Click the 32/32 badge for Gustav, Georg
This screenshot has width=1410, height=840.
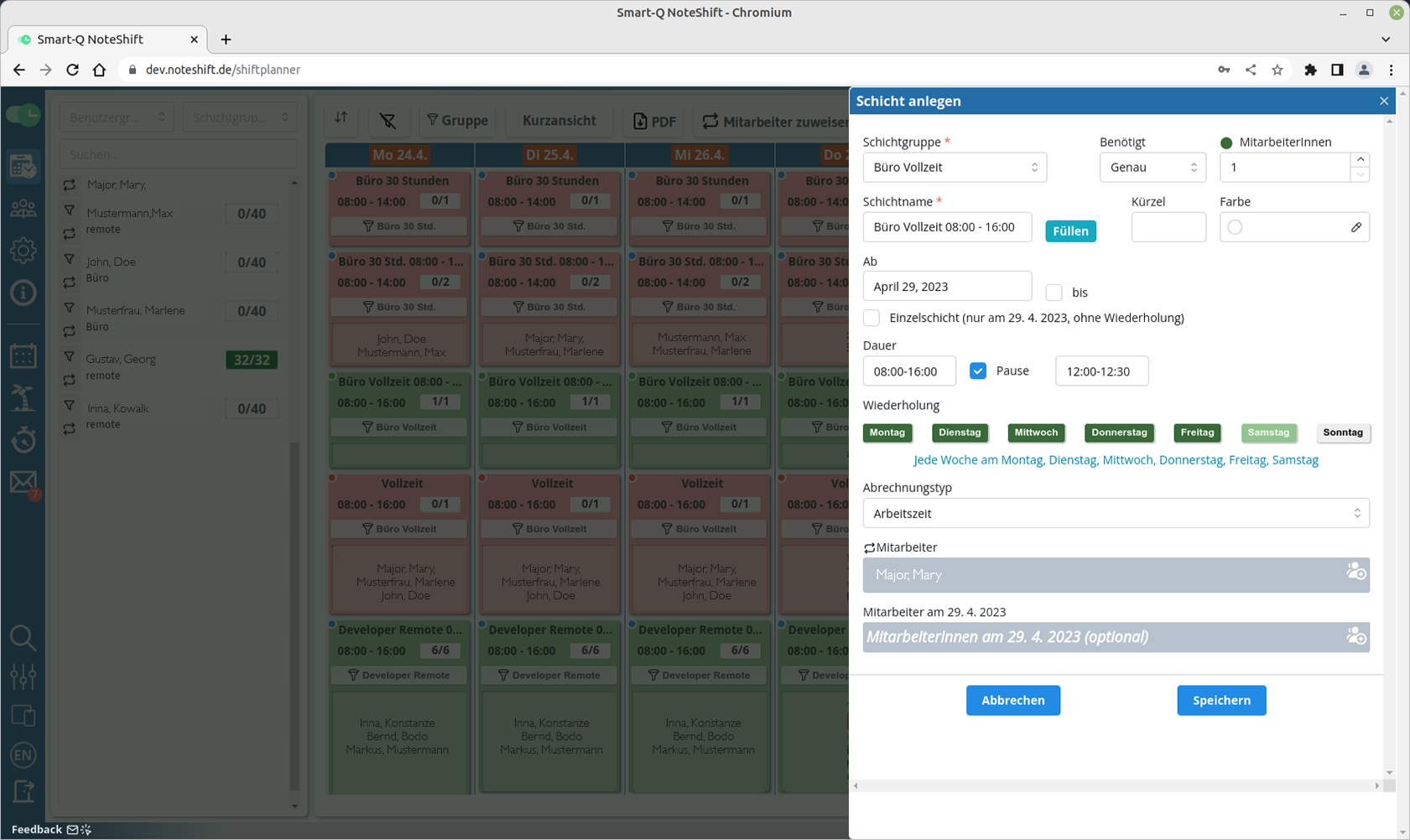252,360
